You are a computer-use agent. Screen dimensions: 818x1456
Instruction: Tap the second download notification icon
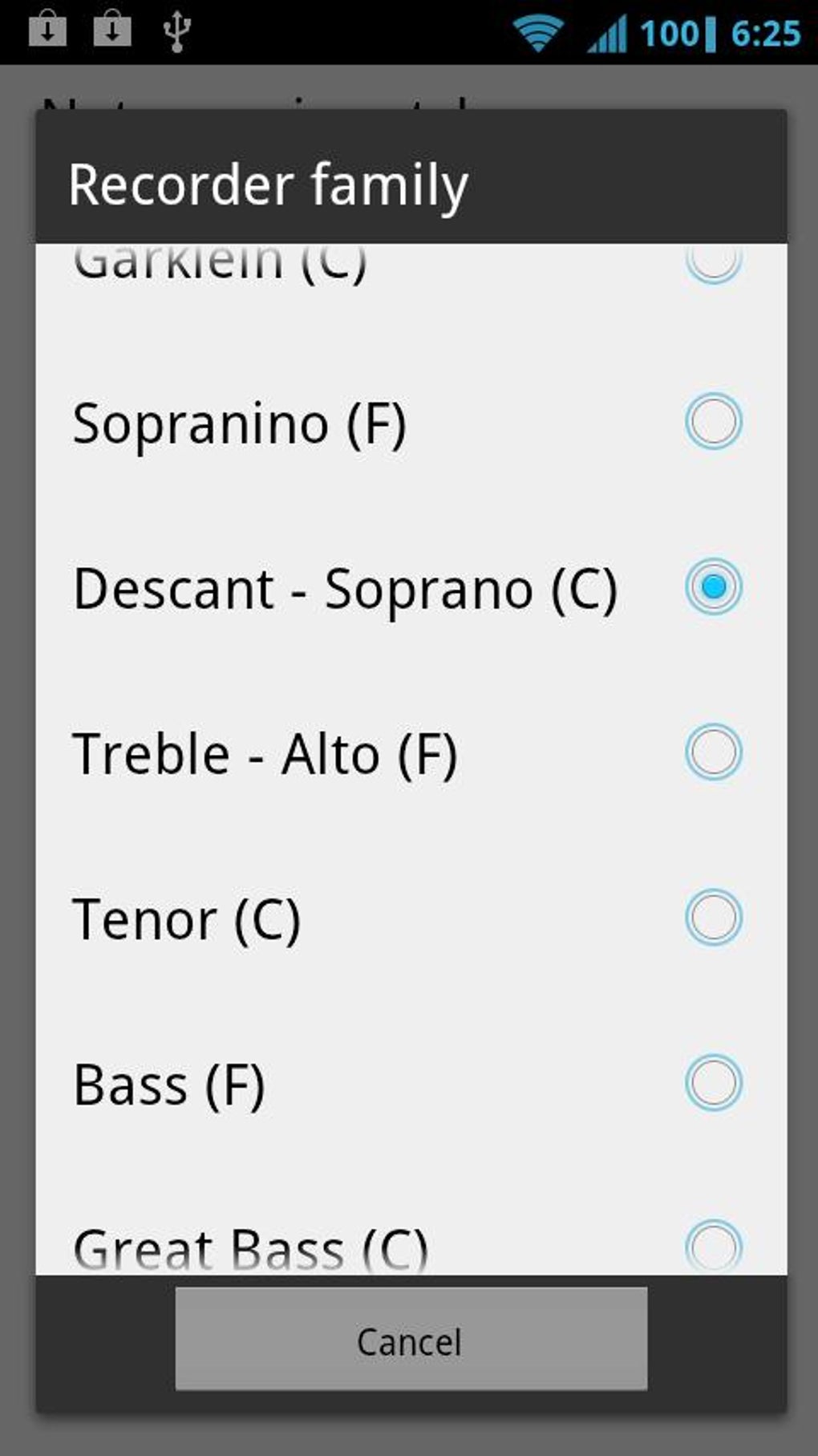coord(112,30)
